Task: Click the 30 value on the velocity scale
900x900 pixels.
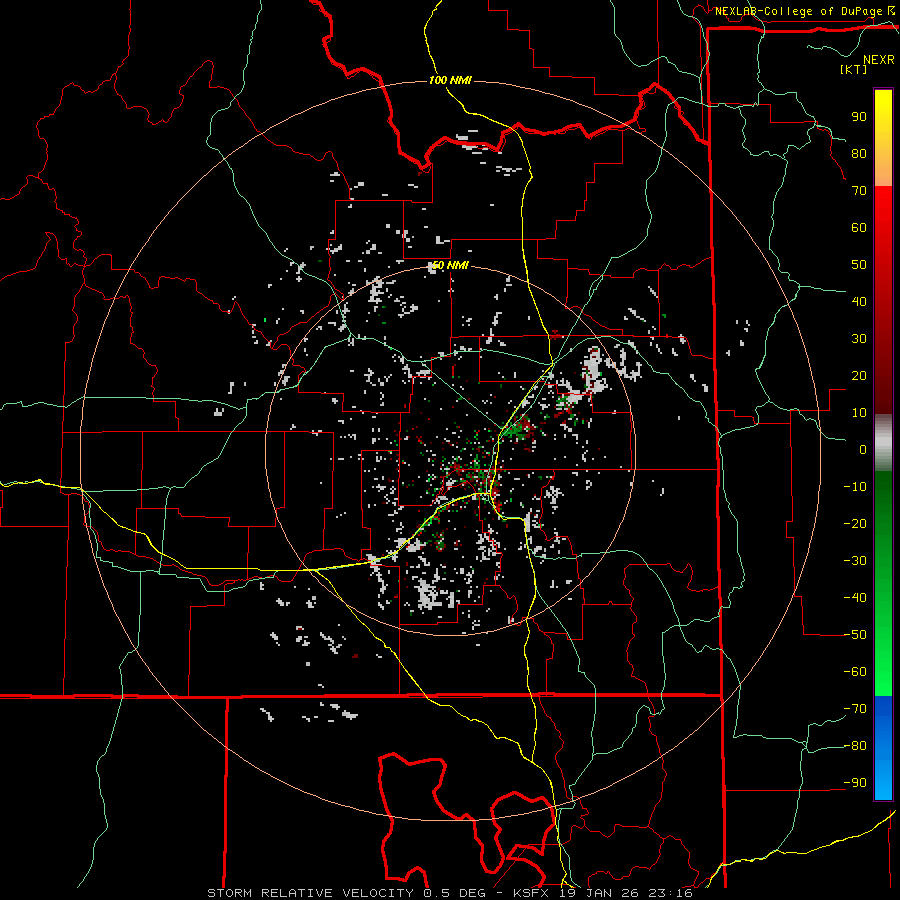Action: click(859, 339)
